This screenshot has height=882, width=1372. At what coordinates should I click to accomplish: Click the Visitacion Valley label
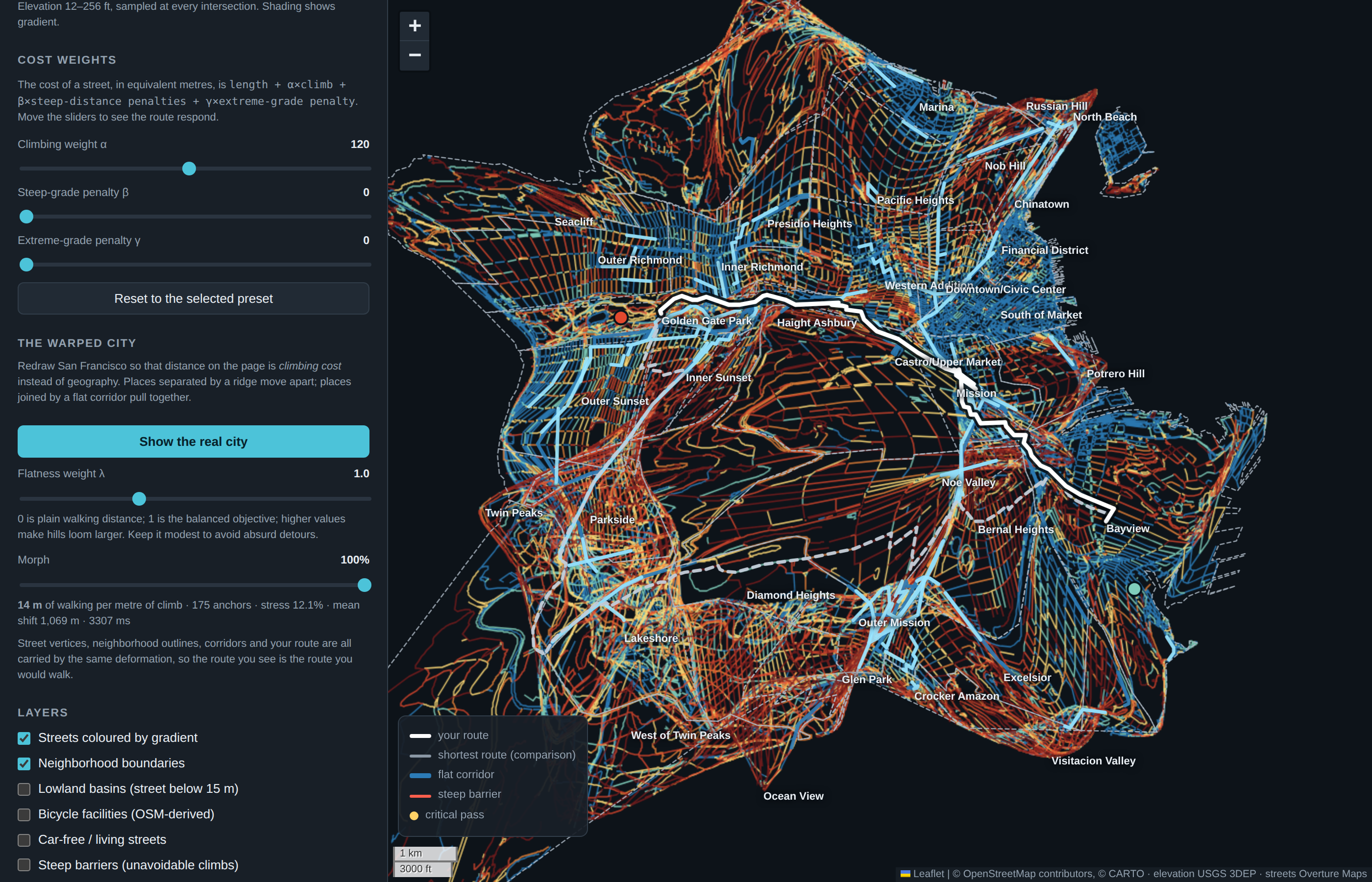[x=1093, y=760]
